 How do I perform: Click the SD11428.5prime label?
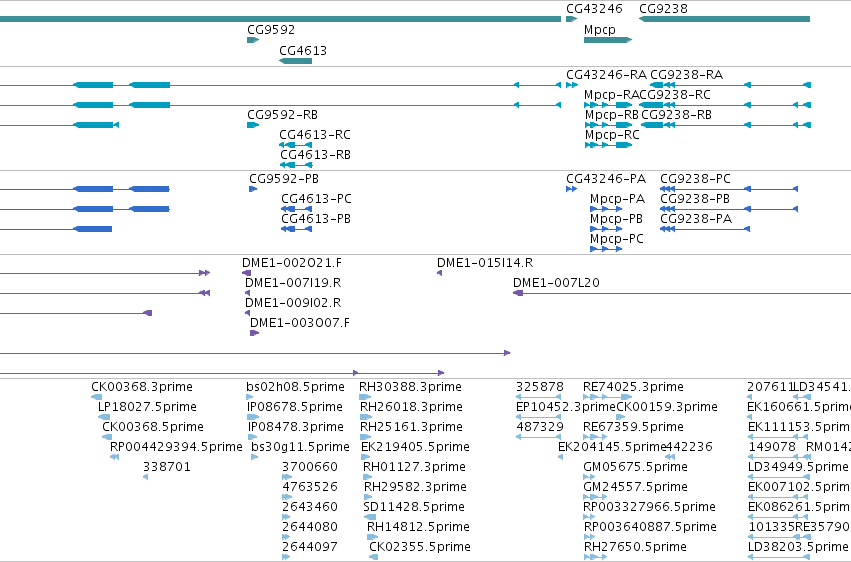[414, 507]
